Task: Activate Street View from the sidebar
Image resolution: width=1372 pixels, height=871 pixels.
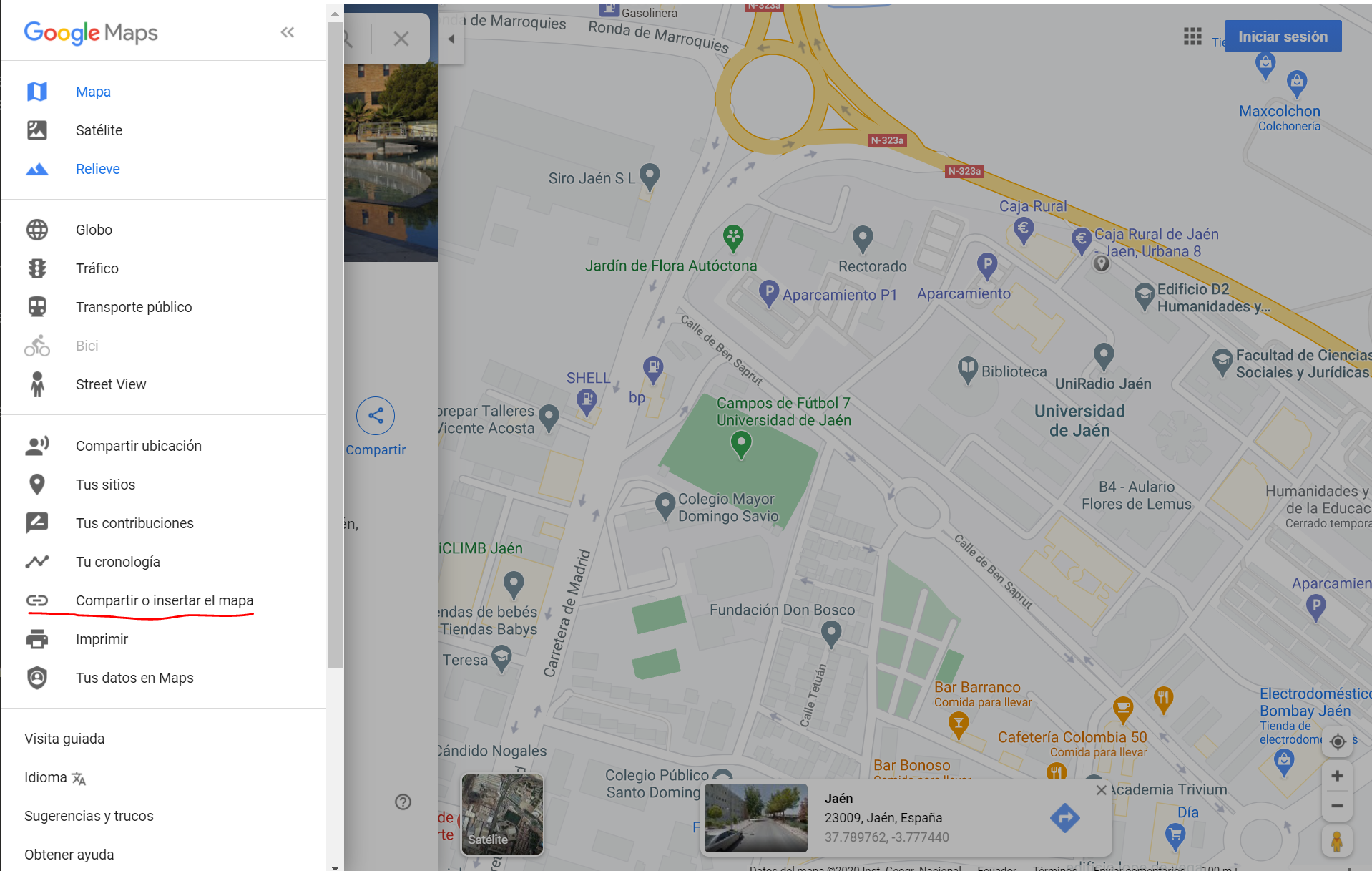Action: (37, 384)
